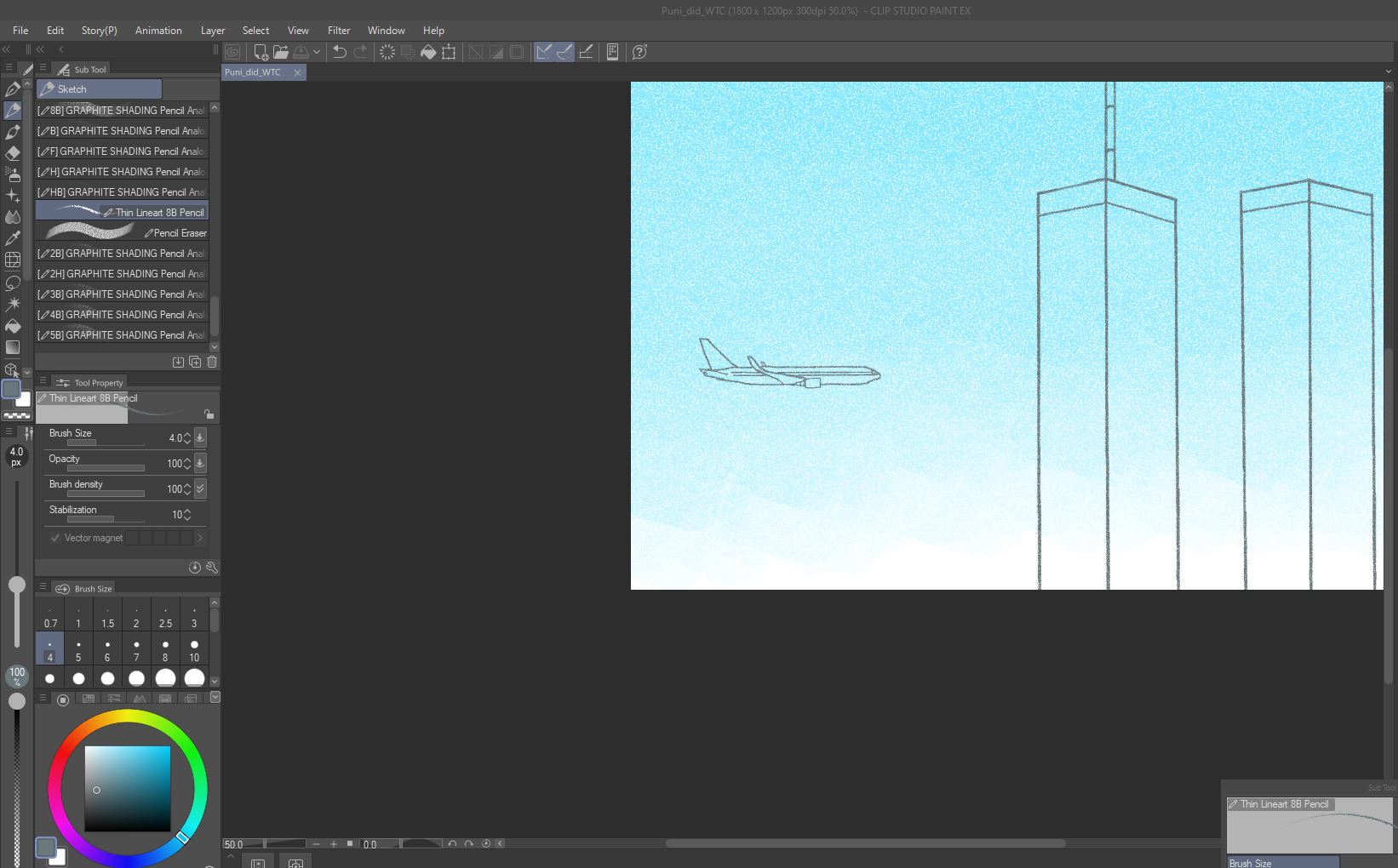This screenshot has width=1398, height=868.
Task: Toggle the Vector magnet checkbox
Action: pyautogui.click(x=55, y=538)
